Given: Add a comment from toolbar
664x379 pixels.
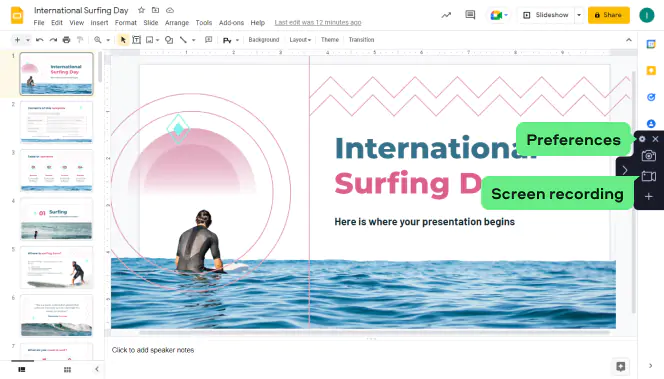Looking at the screenshot, I should [208, 40].
